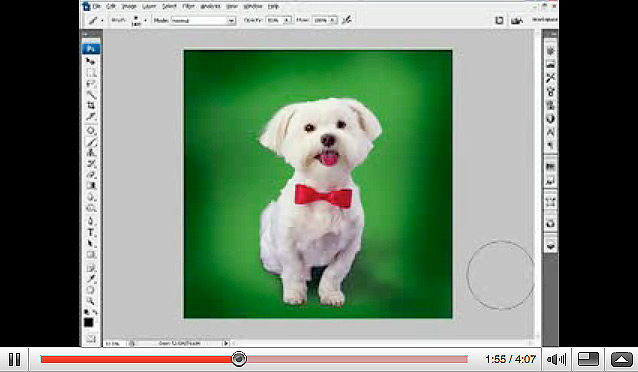Toggle the Airbrush option in options bar
638x372 pixels.
347,20
